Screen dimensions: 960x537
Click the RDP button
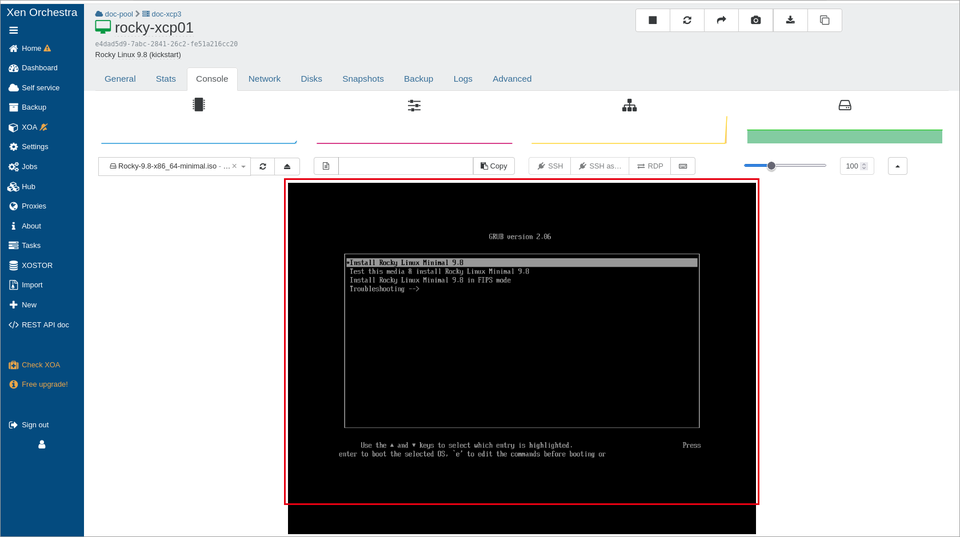(650, 167)
